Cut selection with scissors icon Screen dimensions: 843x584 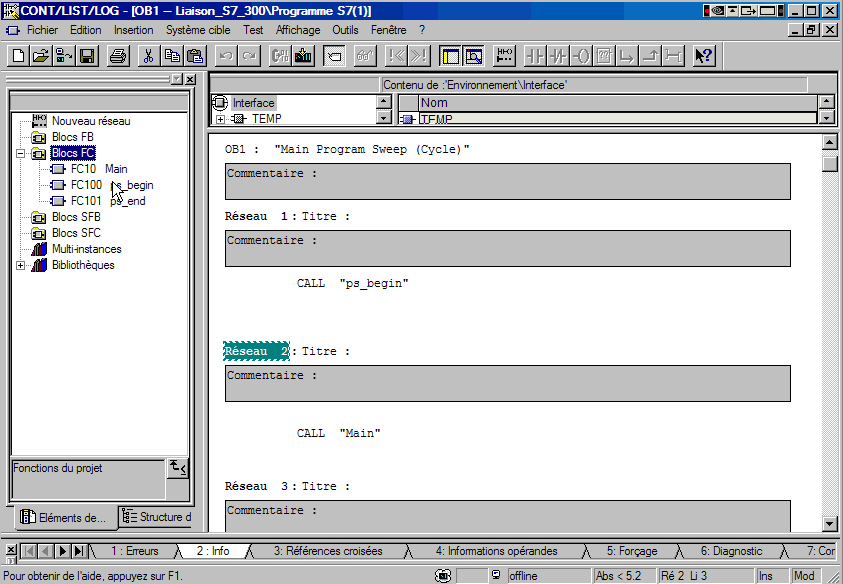(x=149, y=56)
